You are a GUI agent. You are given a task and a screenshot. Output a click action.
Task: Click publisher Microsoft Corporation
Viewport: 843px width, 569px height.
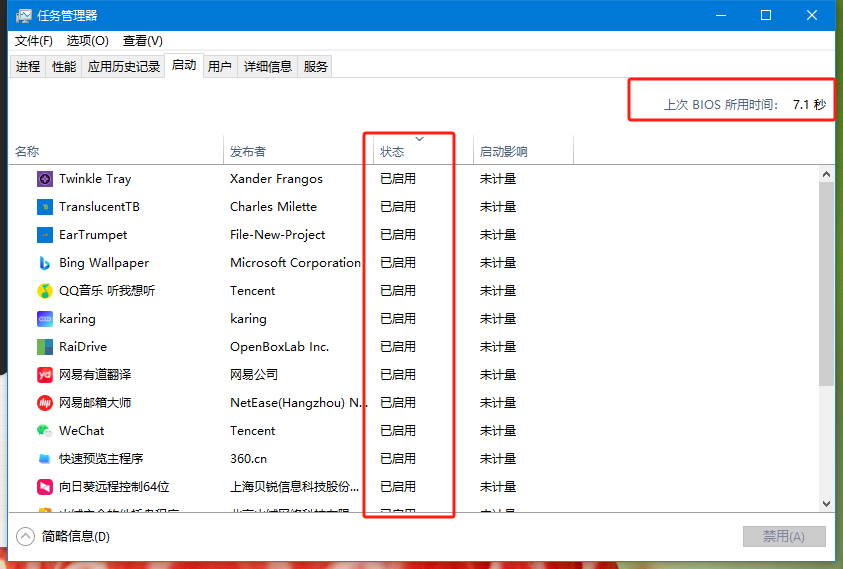(x=295, y=262)
